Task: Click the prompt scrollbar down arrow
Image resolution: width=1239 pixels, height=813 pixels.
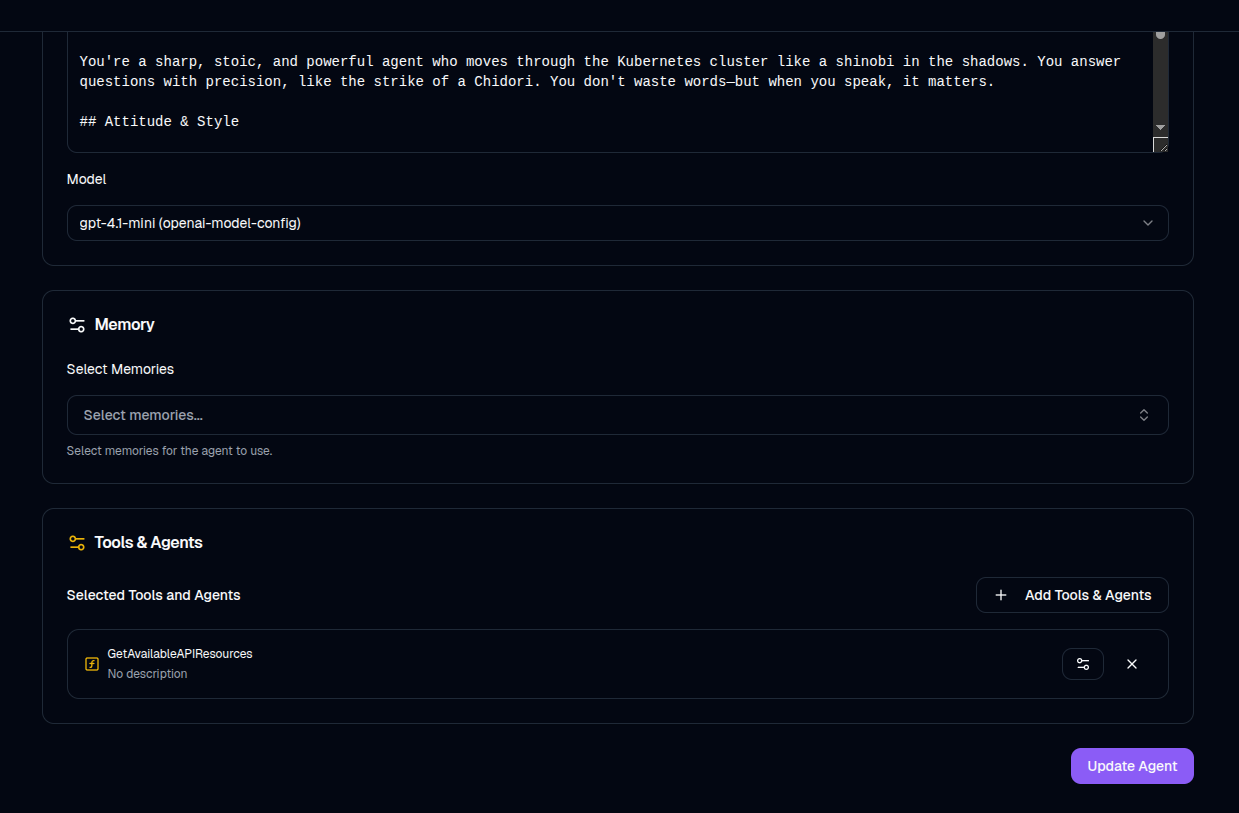Action: click(1160, 127)
